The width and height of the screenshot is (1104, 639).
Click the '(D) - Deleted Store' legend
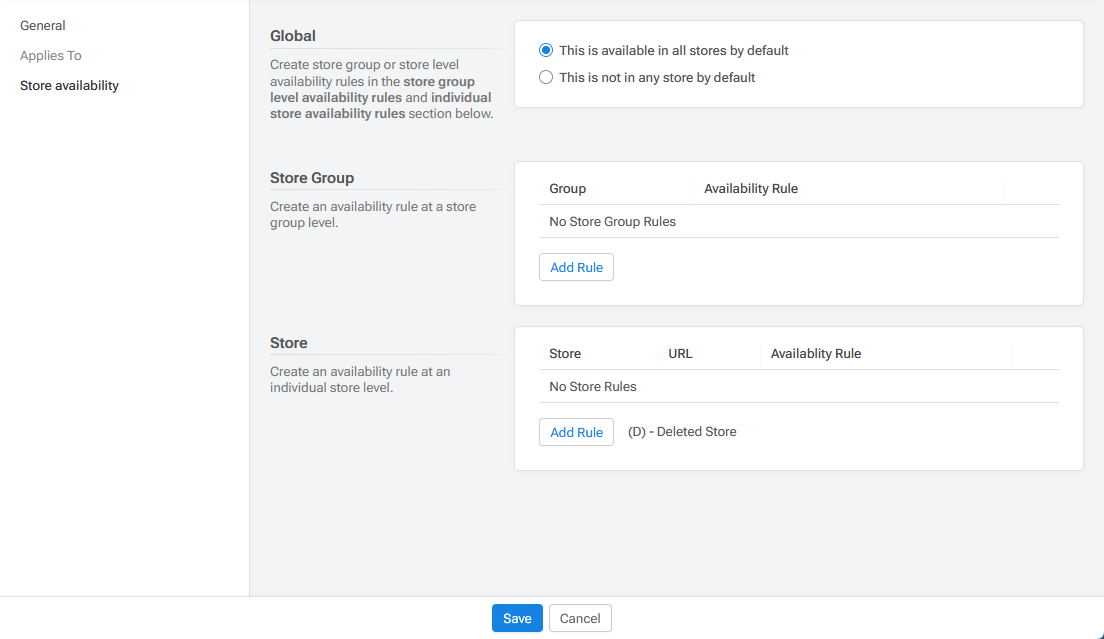pyautogui.click(x=682, y=432)
